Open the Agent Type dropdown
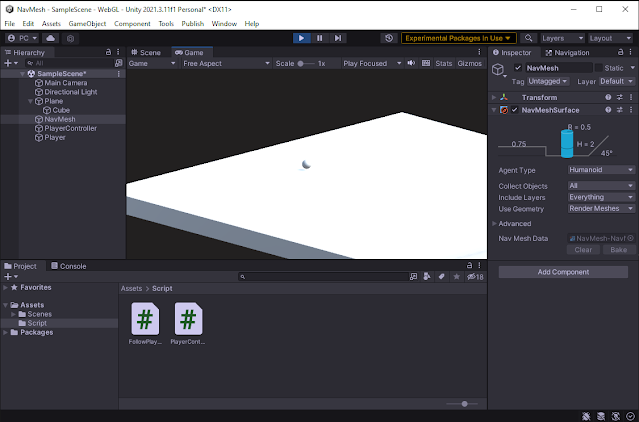Image resolution: width=639 pixels, height=422 pixels. 600,170
